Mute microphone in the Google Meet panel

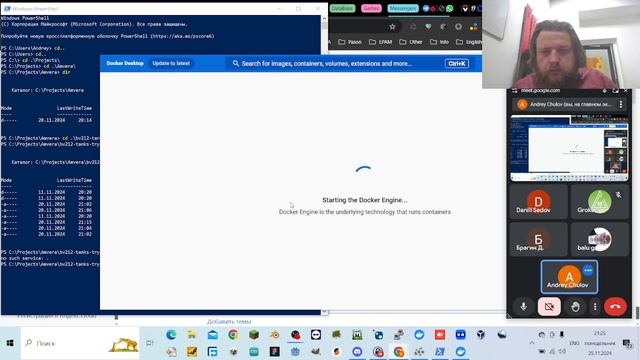524,306
